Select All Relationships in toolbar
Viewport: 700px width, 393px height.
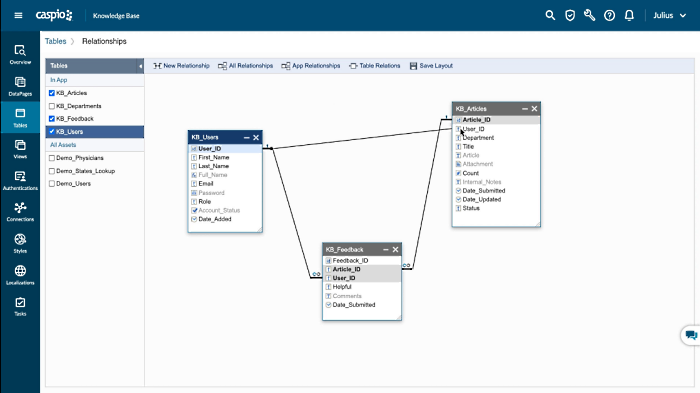point(246,66)
